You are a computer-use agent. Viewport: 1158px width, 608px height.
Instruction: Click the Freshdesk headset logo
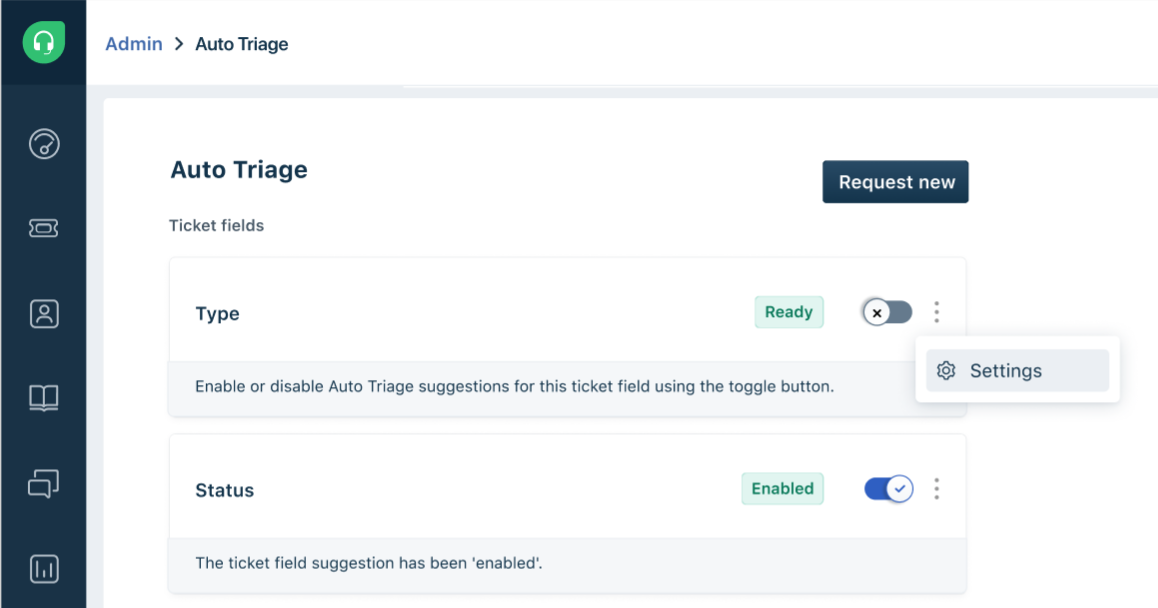pos(43,43)
